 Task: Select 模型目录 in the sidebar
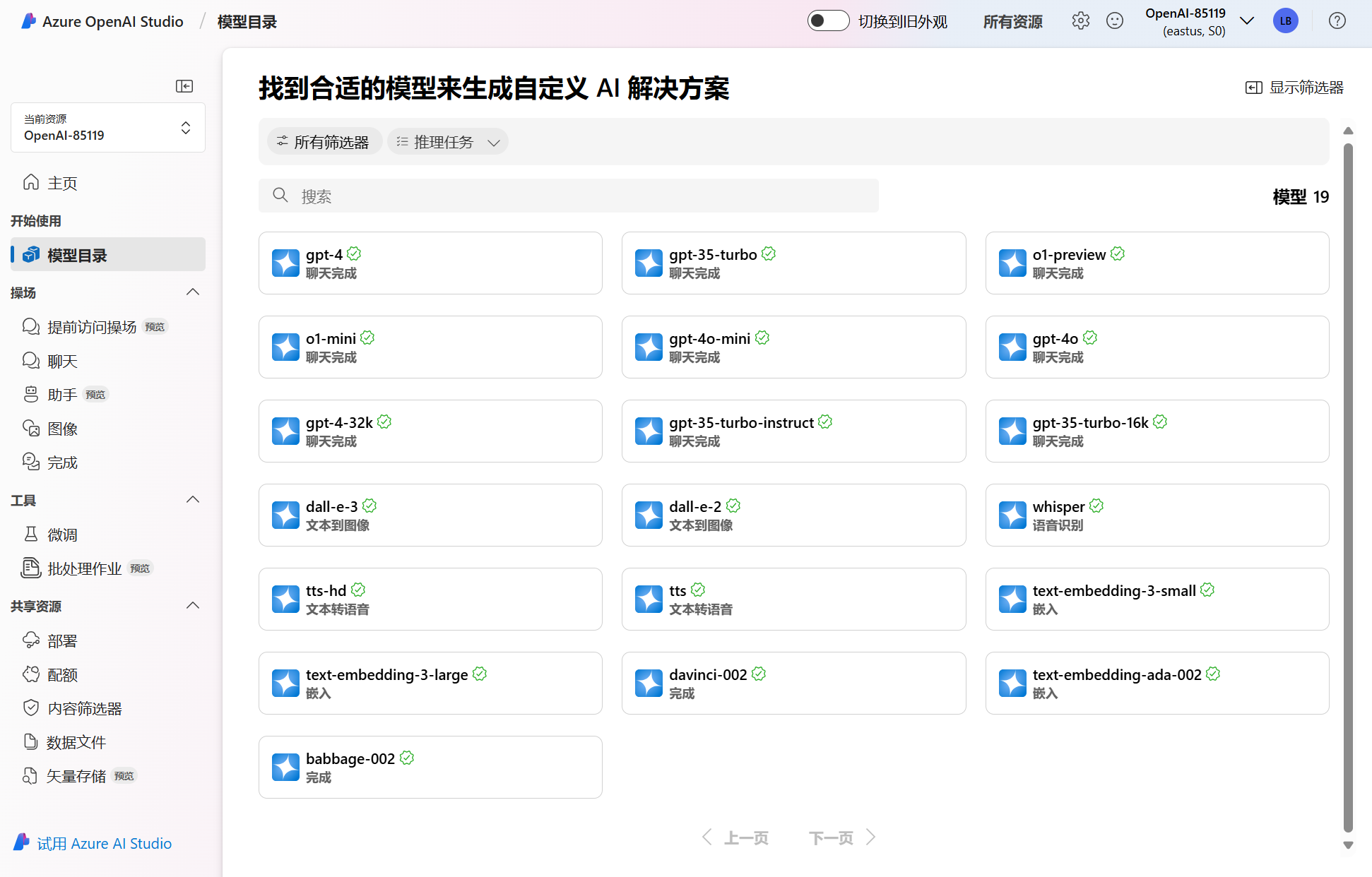tap(108, 255)
